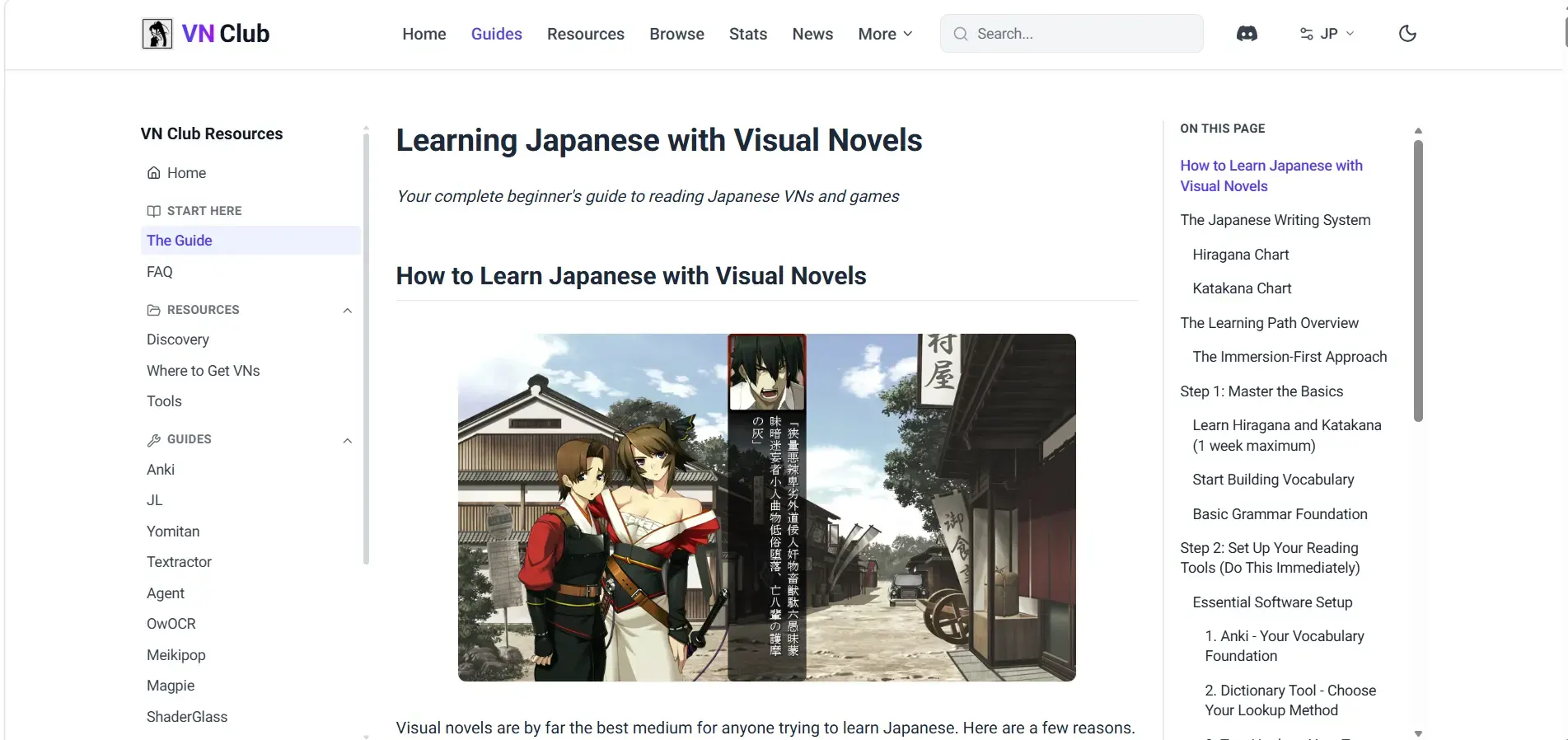Open the Anki guide
This screenshot has width=1568, height=740.
(x=161, y=470)
